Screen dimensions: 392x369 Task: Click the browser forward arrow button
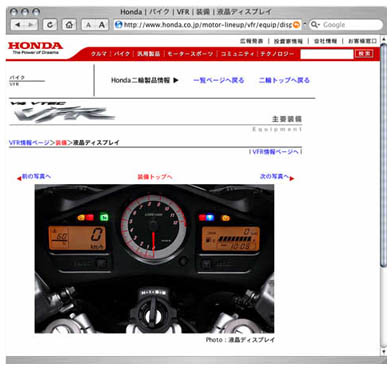point(31,25)
